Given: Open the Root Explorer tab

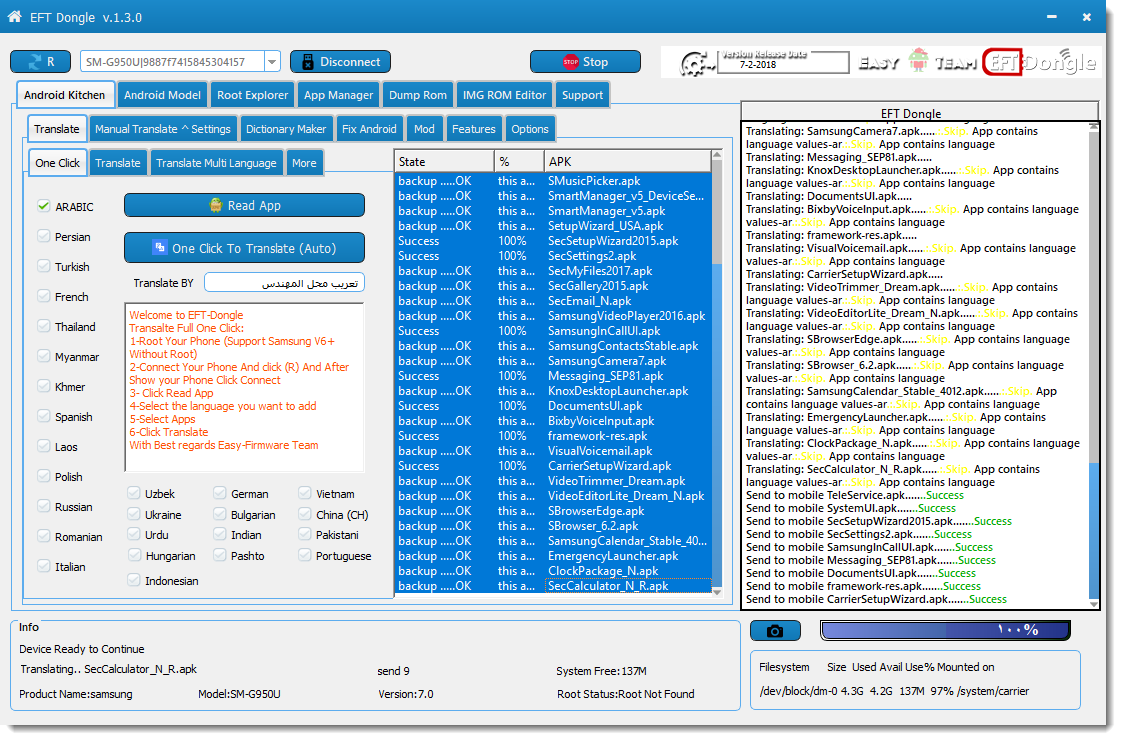Looking at the screenshot, I should (x=252, y=95).
